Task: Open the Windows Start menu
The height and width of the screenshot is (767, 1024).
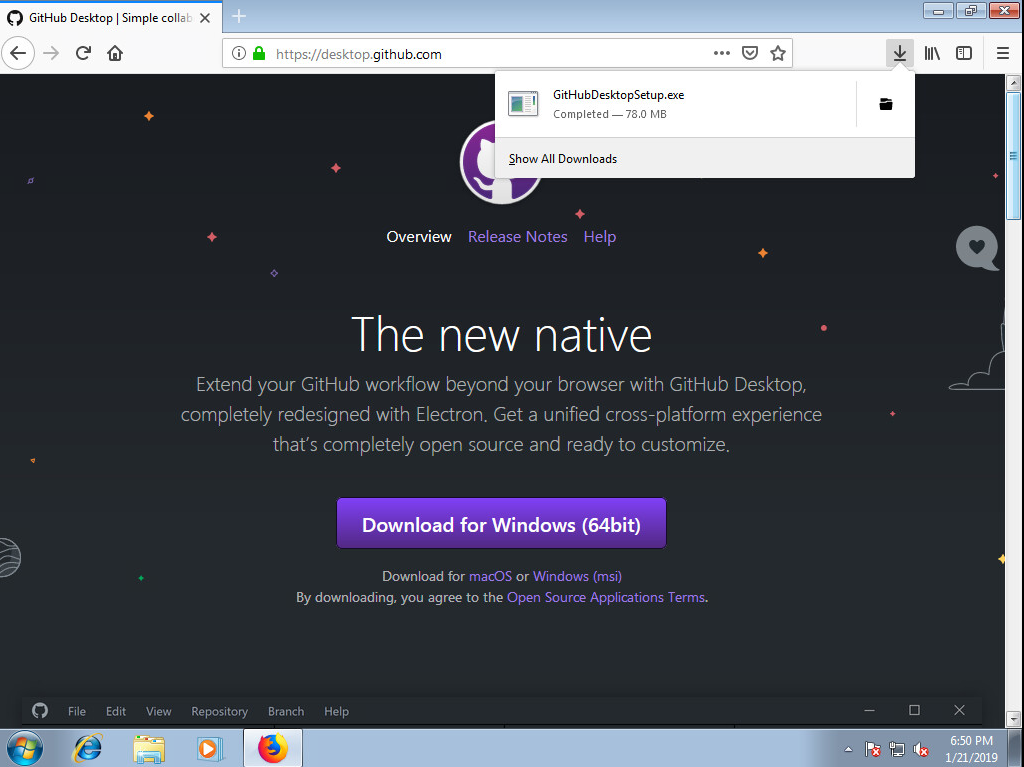Action: 25,748
